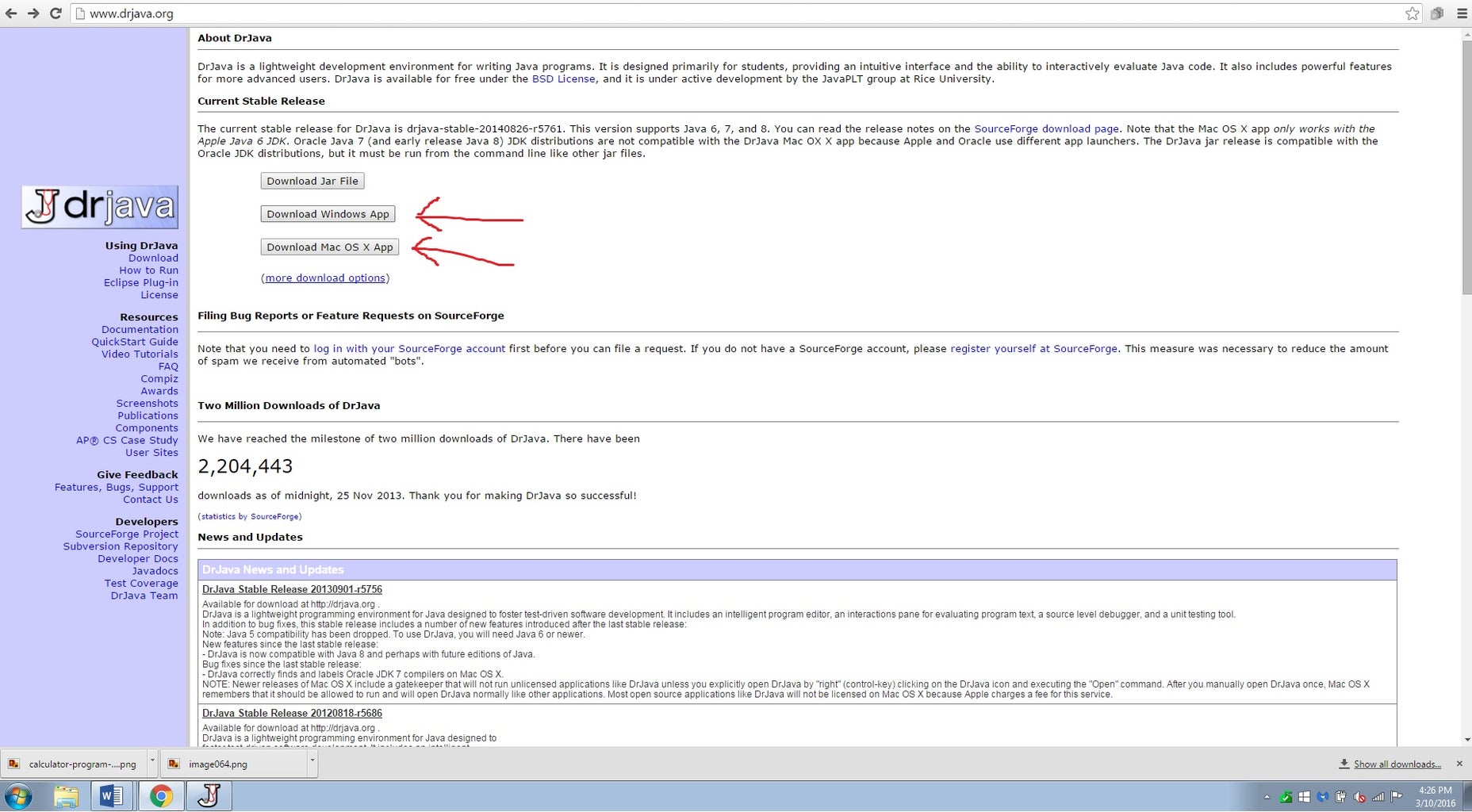Click the Download Mac OS X App button

330,247
